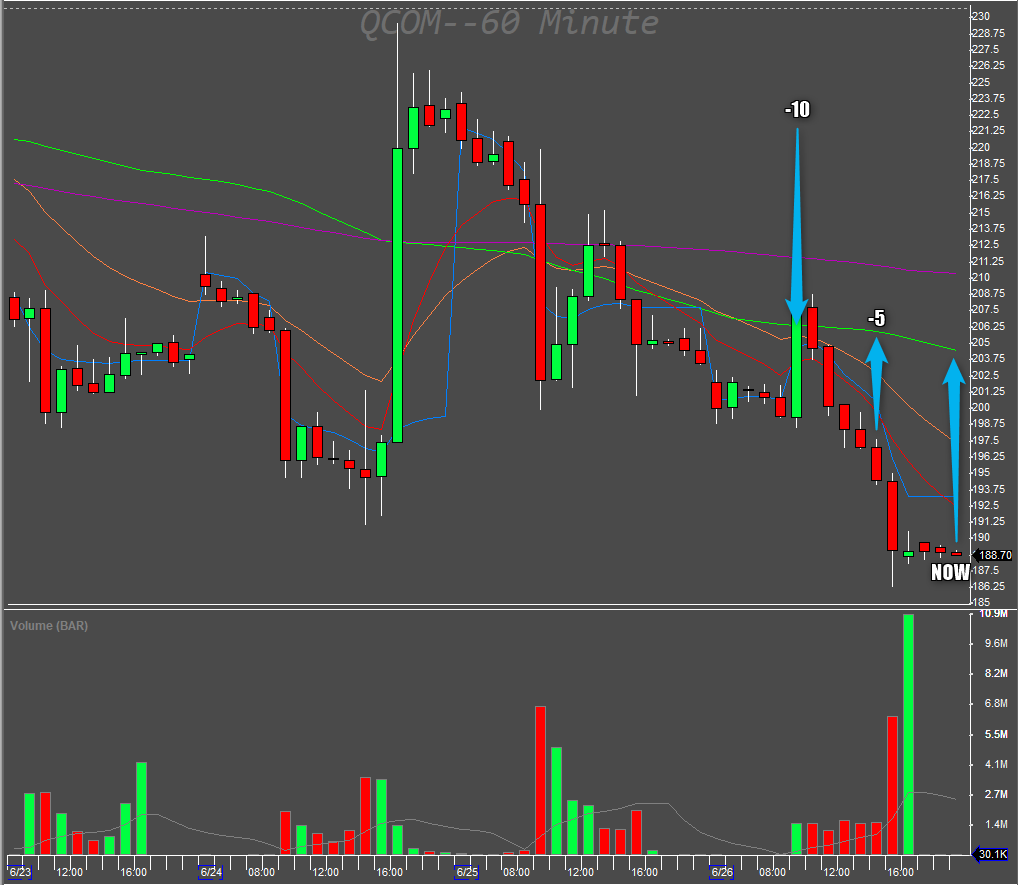
Task: Click the 215 price axis label
Action: [982, 212]
